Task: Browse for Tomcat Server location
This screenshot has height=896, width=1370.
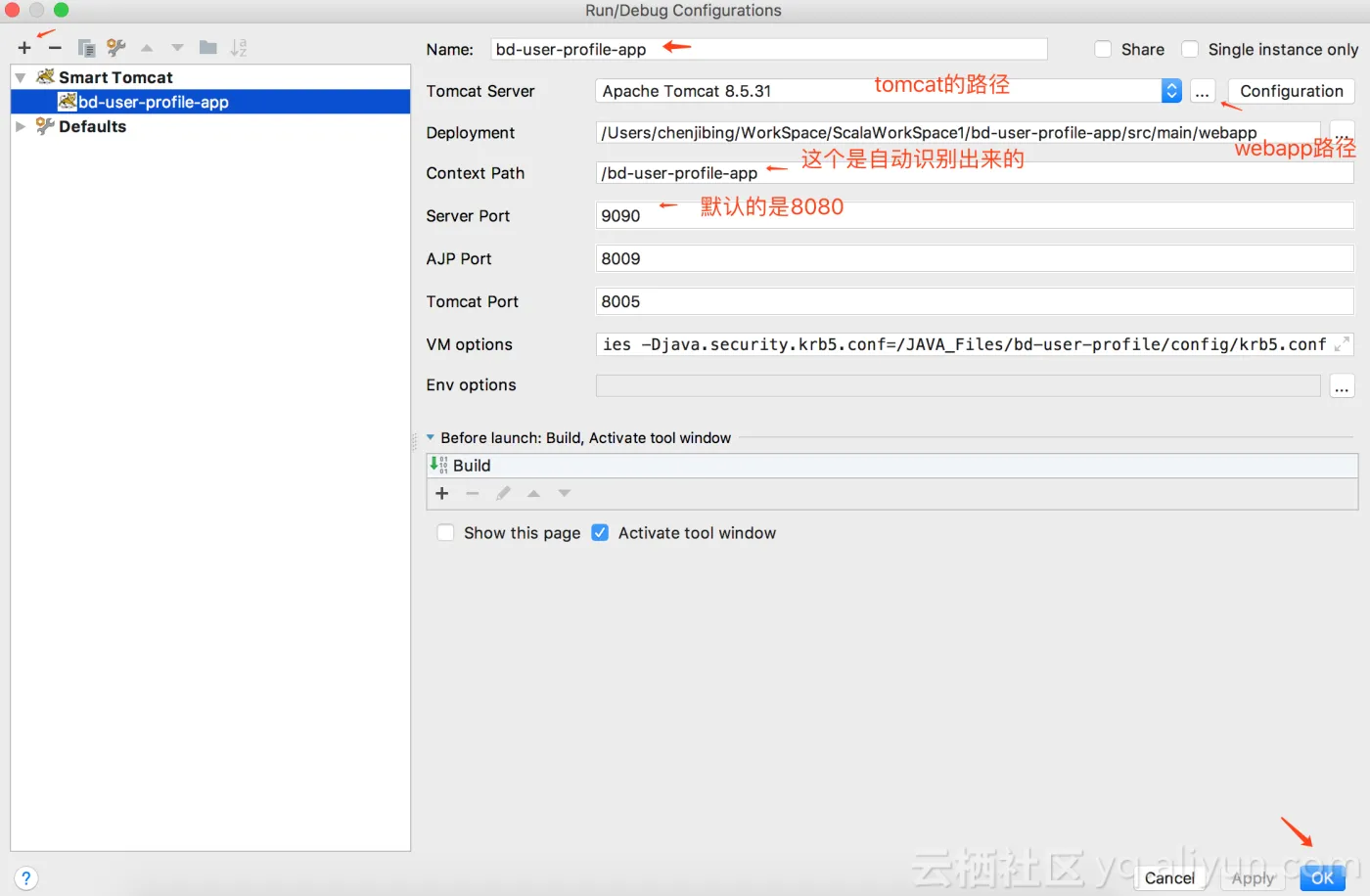Action: click(1203, 91)
